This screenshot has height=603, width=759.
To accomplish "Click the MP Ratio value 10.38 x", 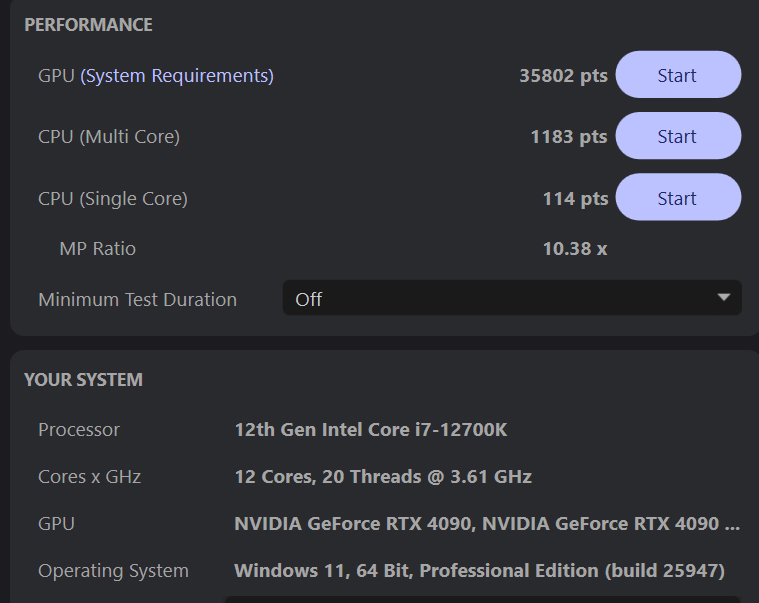I will [x=574, y=248].
